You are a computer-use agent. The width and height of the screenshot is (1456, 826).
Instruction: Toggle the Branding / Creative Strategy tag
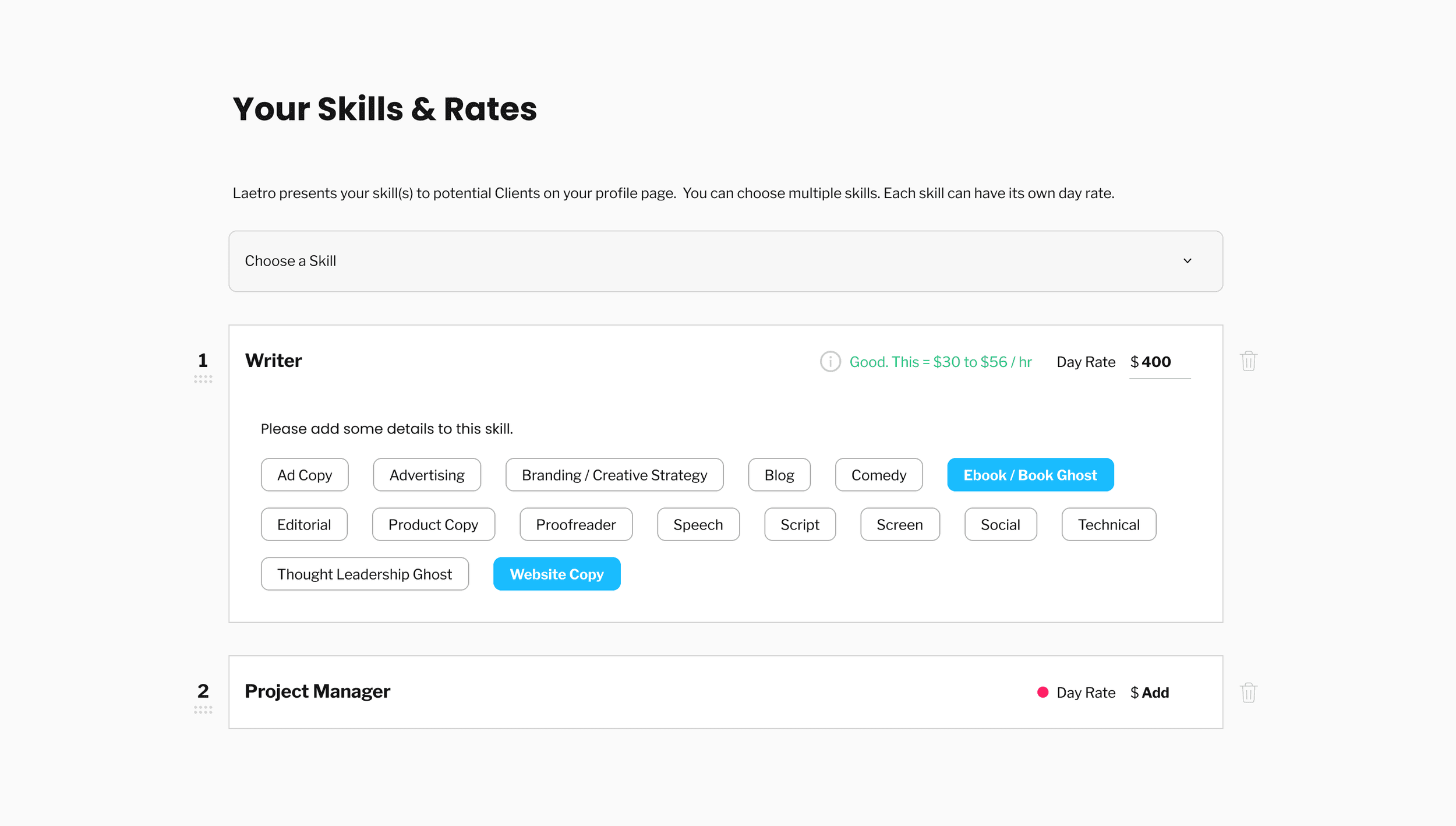pos(614,475)
